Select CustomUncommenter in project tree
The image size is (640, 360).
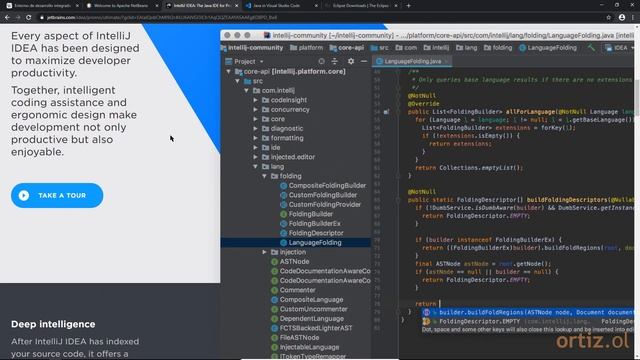309,309
